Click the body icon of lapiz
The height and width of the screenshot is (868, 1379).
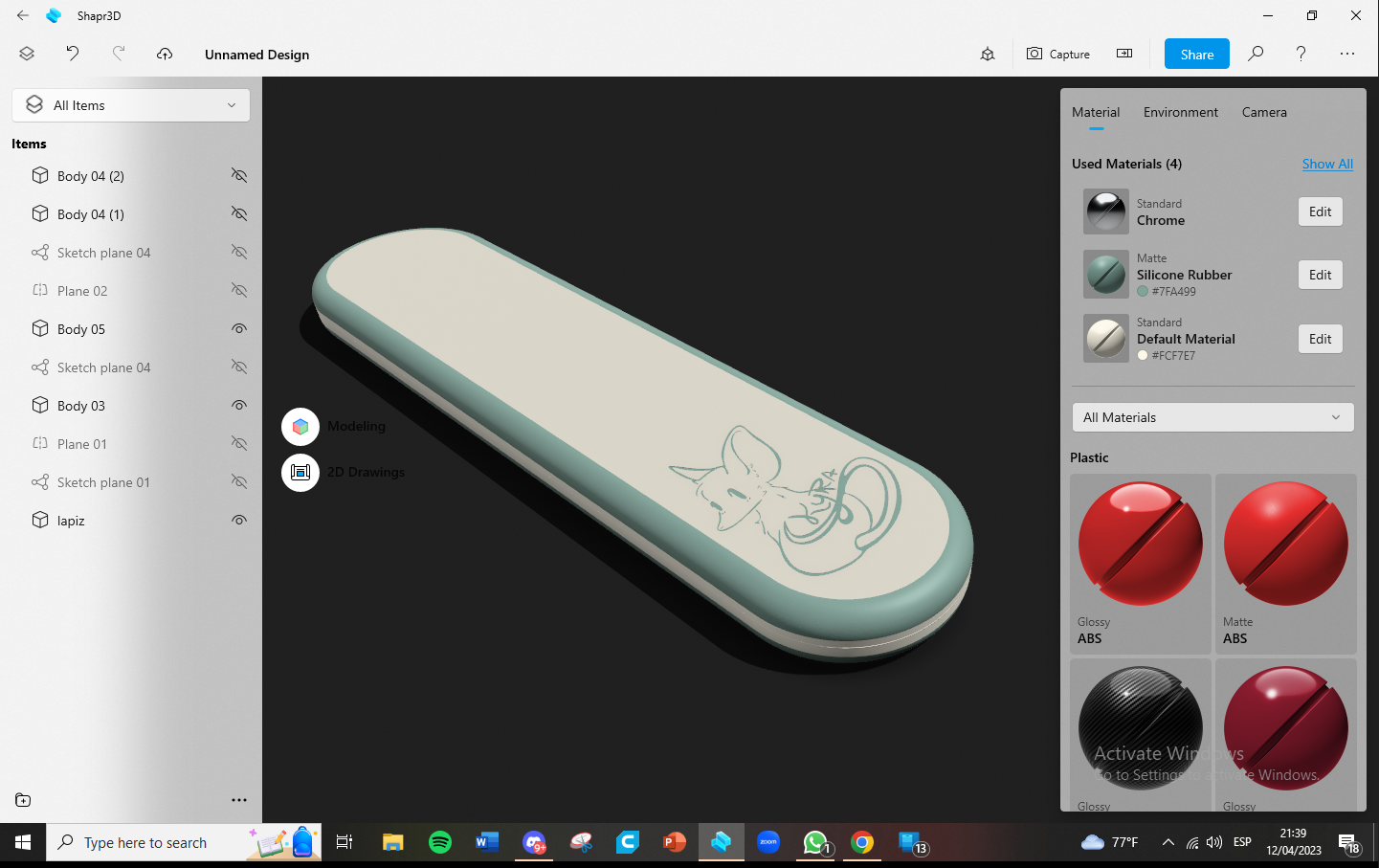click(x=40, y=520)
